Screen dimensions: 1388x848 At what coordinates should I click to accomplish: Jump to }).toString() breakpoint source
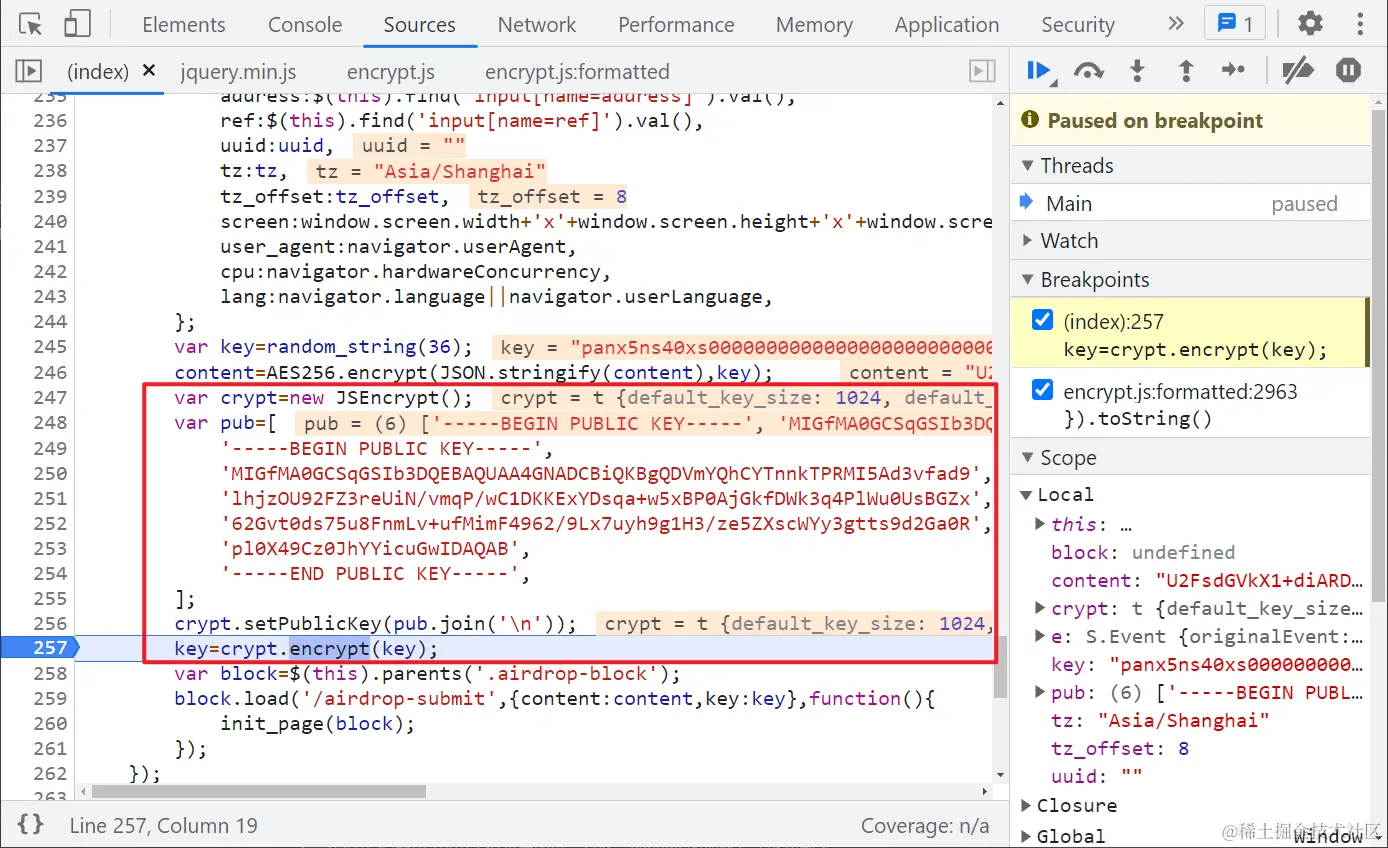pyautogui.click(x=1138, y=419)
